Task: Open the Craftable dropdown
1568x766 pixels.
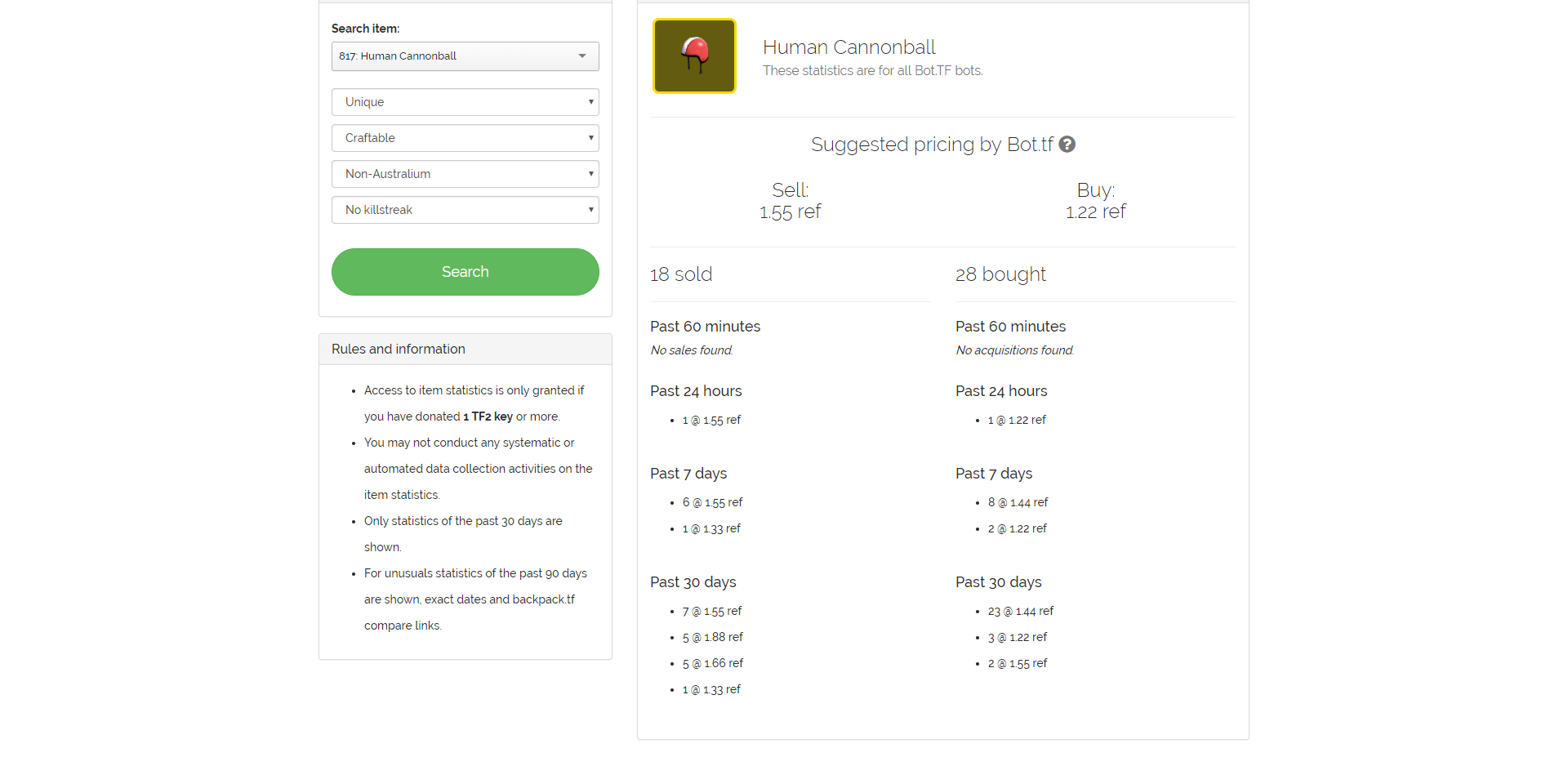Action: click(465, 138)
